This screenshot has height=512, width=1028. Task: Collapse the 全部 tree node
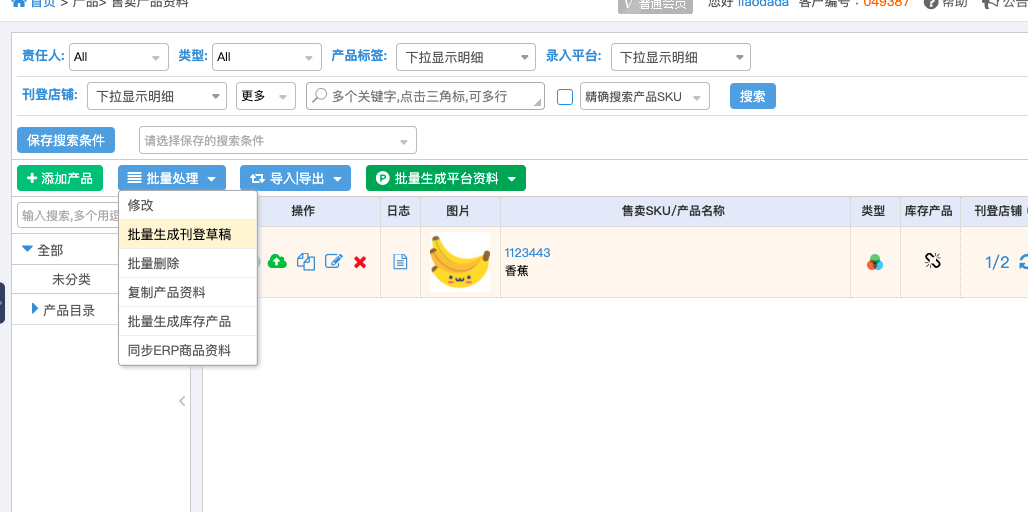tap(27, 249)
